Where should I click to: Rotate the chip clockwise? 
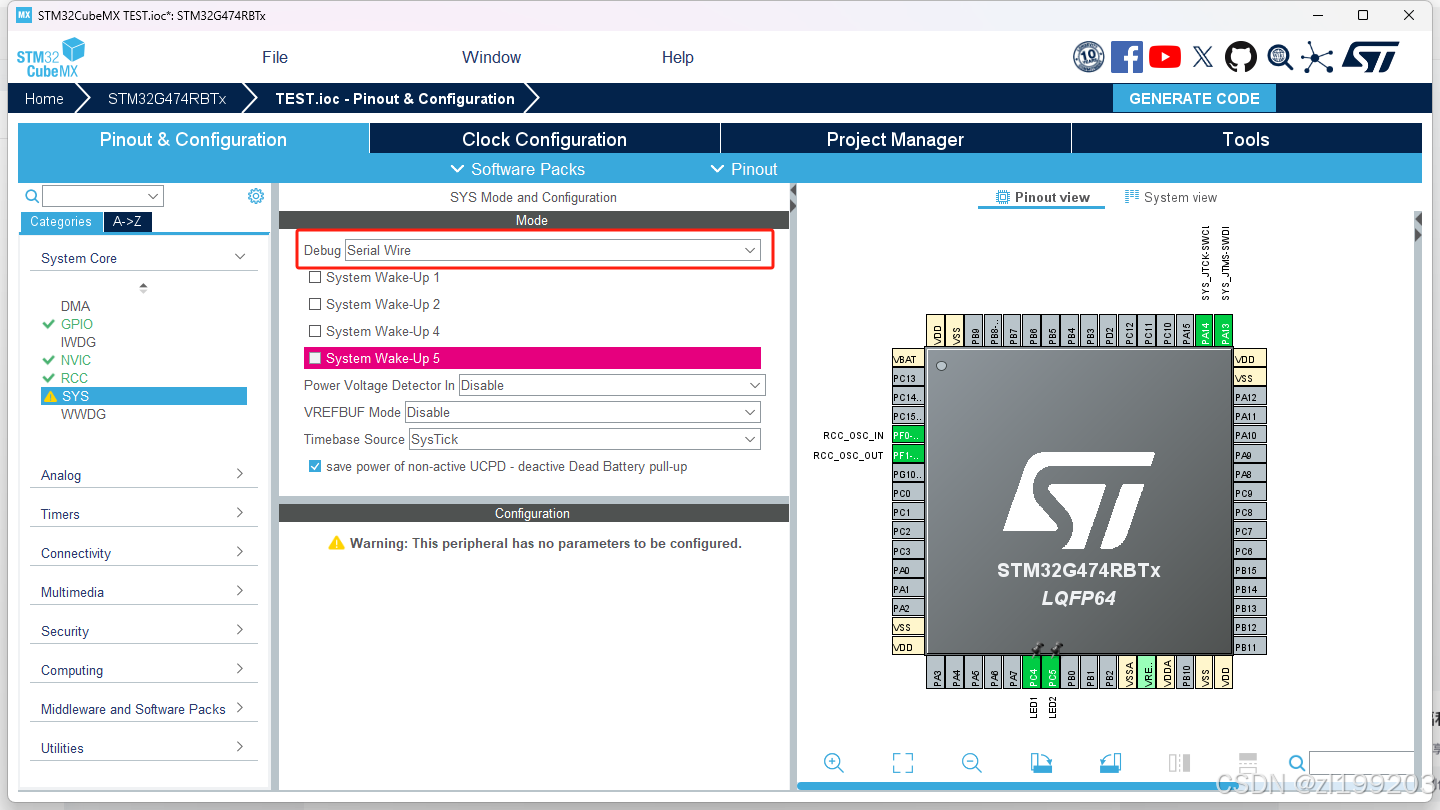coord(1041,763)
